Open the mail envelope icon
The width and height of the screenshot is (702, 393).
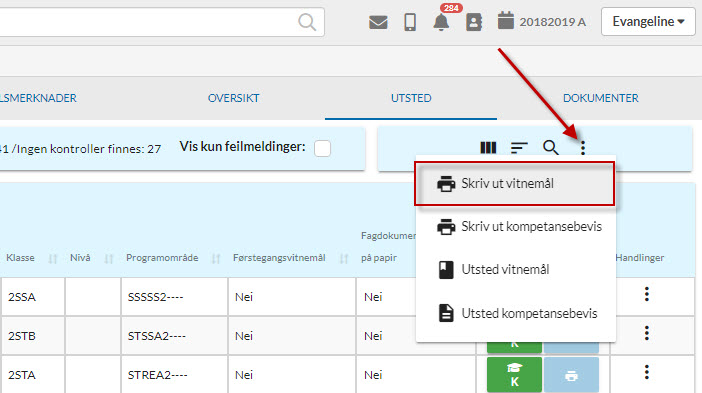[378, 22]
